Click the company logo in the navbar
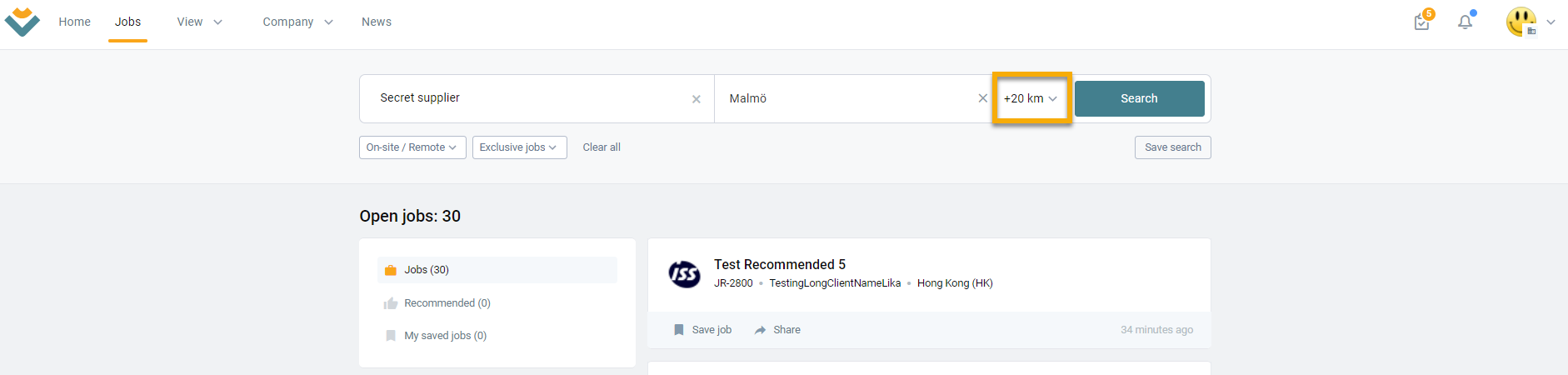Viewport: 1568px width, 375px height. click(22, 22)
